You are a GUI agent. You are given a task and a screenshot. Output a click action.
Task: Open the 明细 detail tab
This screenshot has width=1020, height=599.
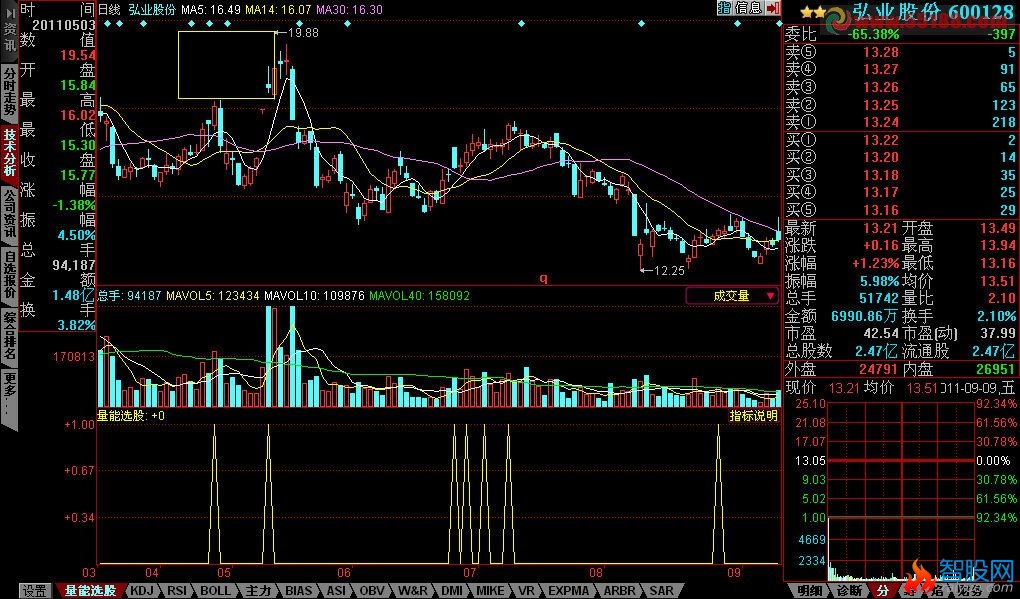coord(809,591)
